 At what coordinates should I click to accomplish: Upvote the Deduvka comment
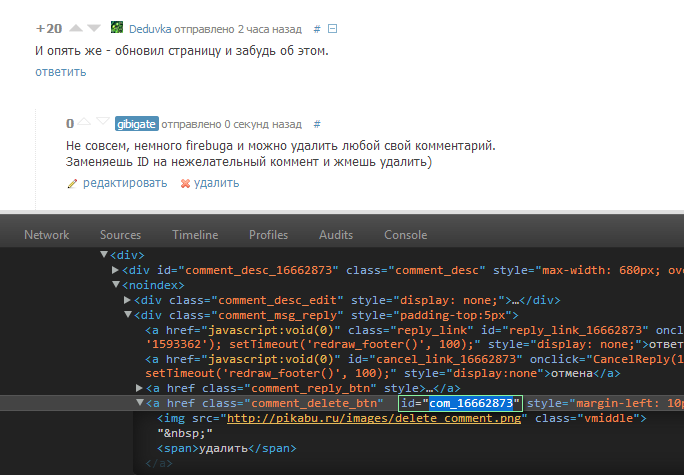coord(75,28)
